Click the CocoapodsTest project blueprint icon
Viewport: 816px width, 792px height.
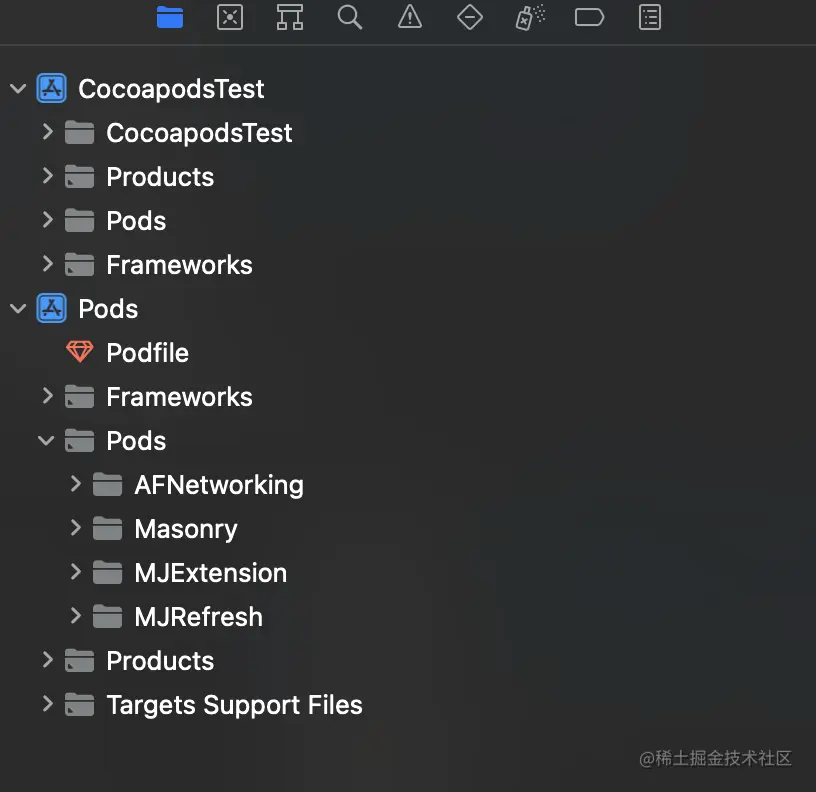tap(52, 88)
